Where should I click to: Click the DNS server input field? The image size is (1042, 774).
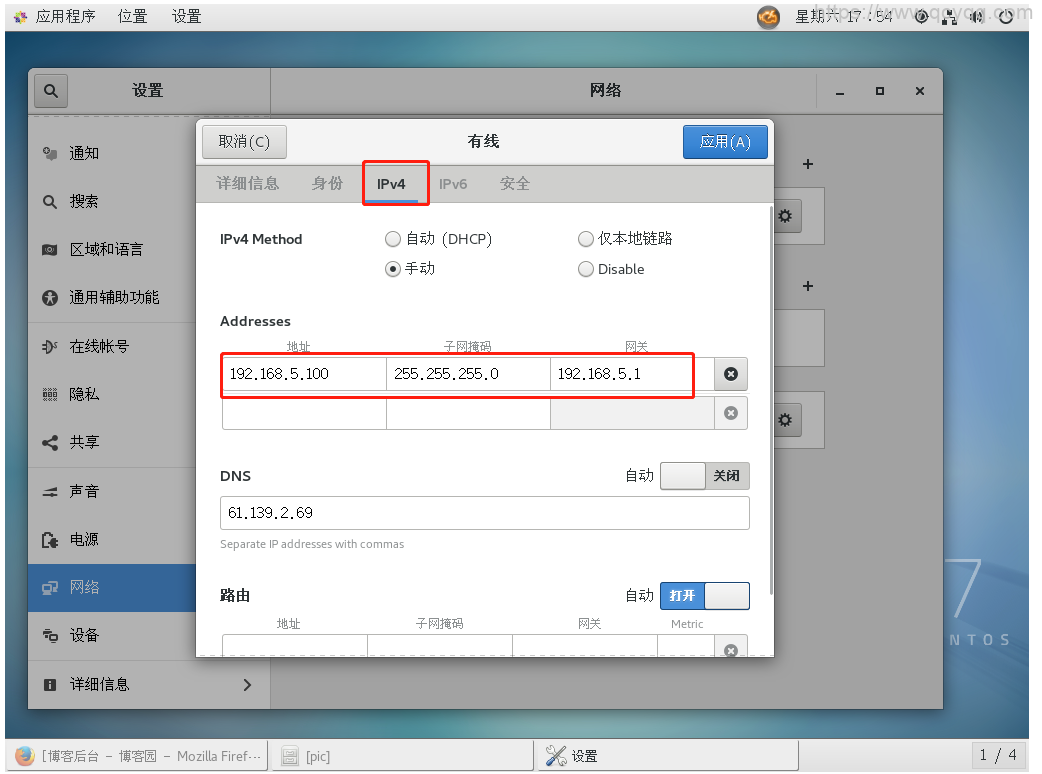[x=484, y=513]
